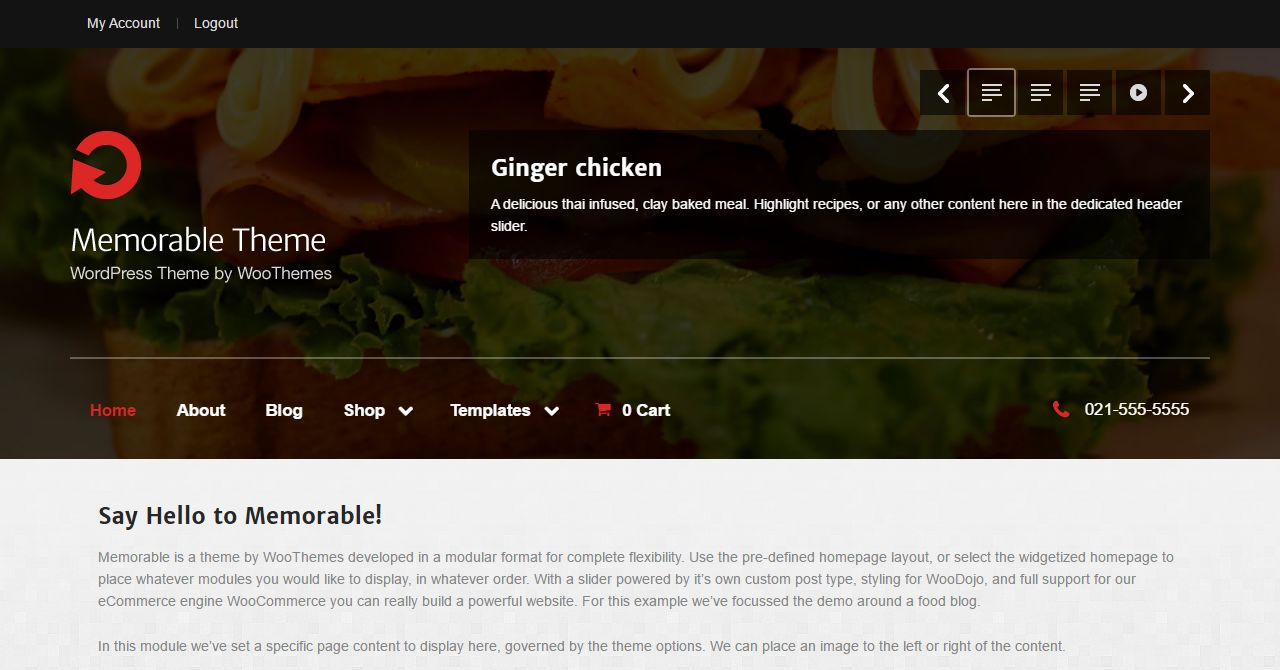The width and height of the screenshot is (1280, 670).
Task: Go to the previous slide arrow
Action: pos(943,93)
